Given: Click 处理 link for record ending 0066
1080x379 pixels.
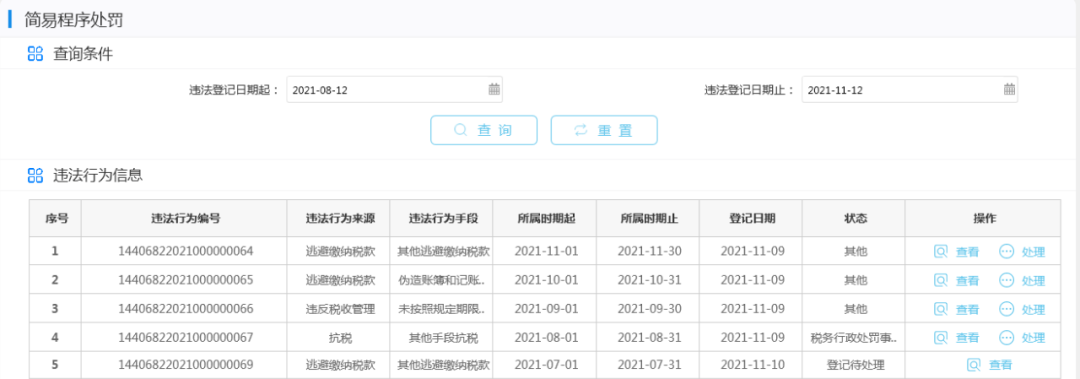Looking at the screenshot, I should click(x=1033, y=310).
